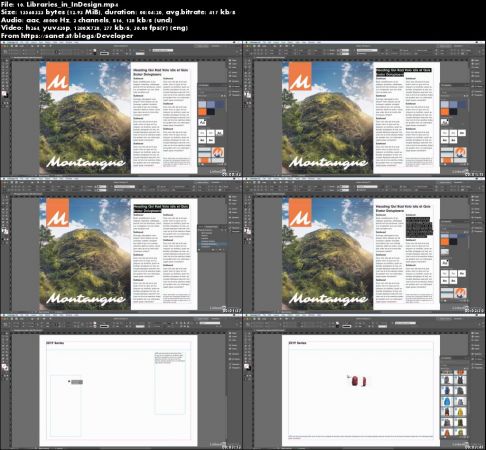Click the Montangue logo thumbnail in the highlighted-paragraph frame
The image size is (486, 450).
[460, 293]
